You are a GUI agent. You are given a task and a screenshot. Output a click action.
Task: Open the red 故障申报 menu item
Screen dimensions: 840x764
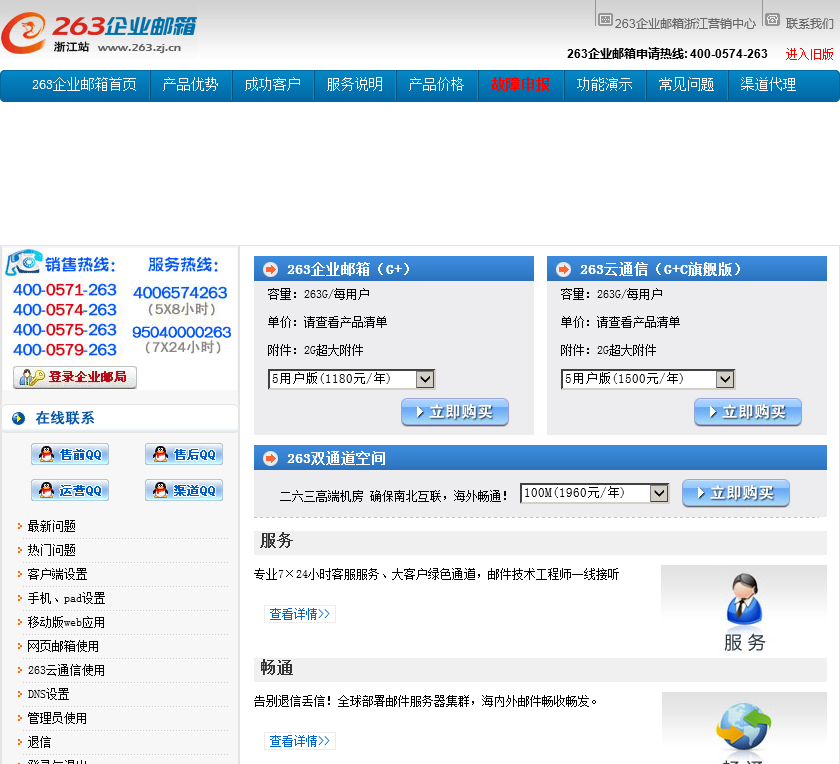[521, 85]
